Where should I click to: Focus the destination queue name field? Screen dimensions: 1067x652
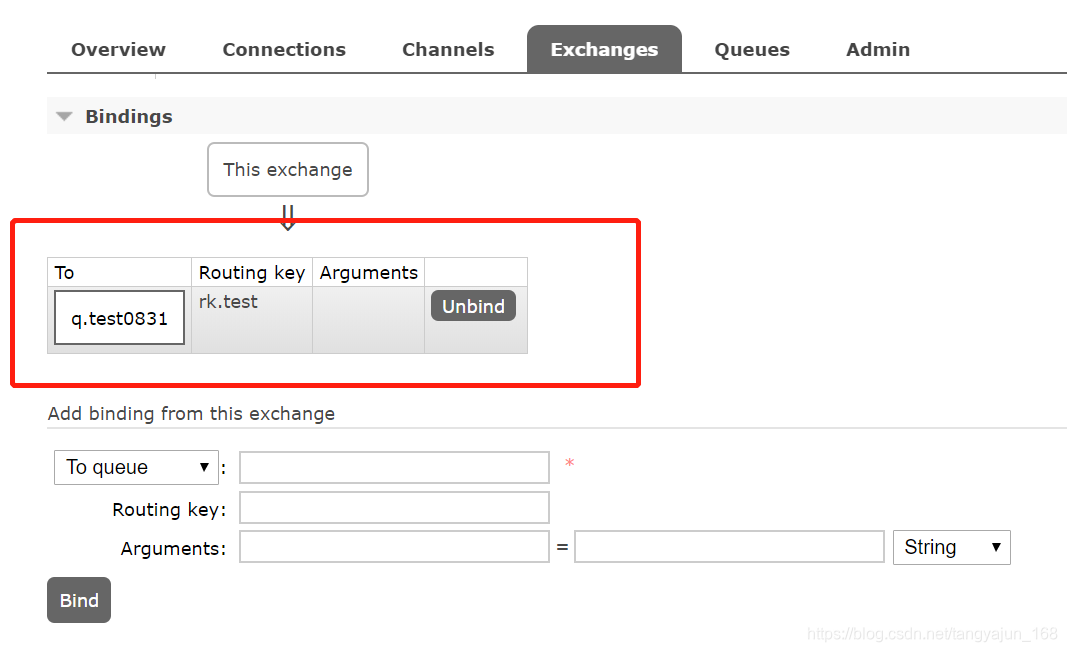tap(394, 468)
